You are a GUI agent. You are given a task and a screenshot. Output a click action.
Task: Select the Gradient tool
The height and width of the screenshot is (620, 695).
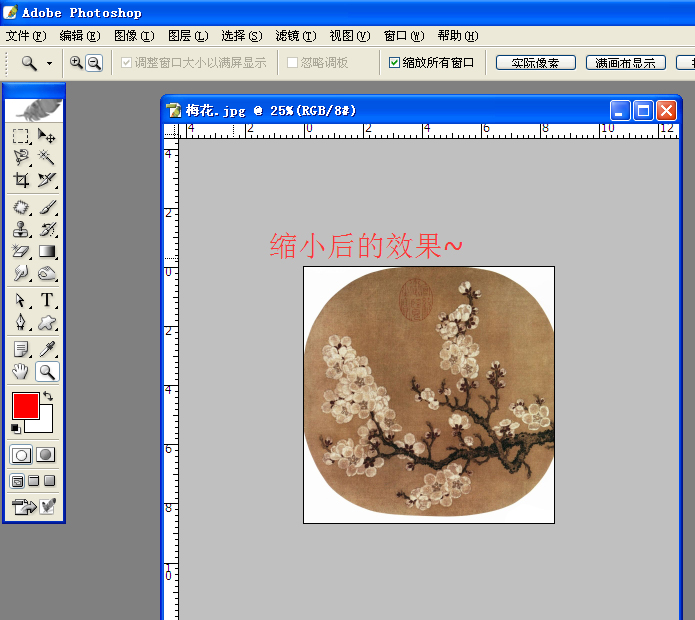[x=47, y=251]
